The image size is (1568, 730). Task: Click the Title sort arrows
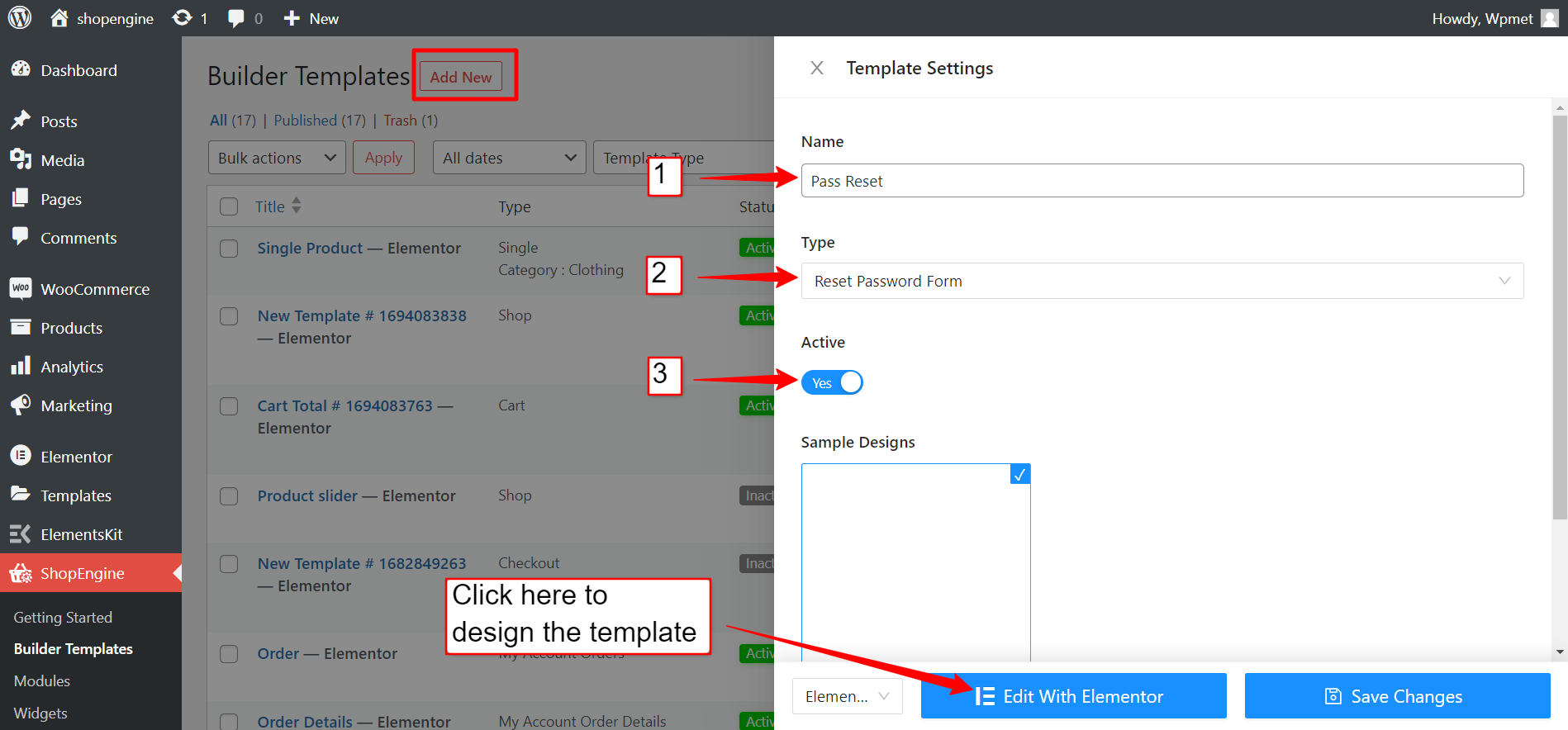[x=297, y=206]
